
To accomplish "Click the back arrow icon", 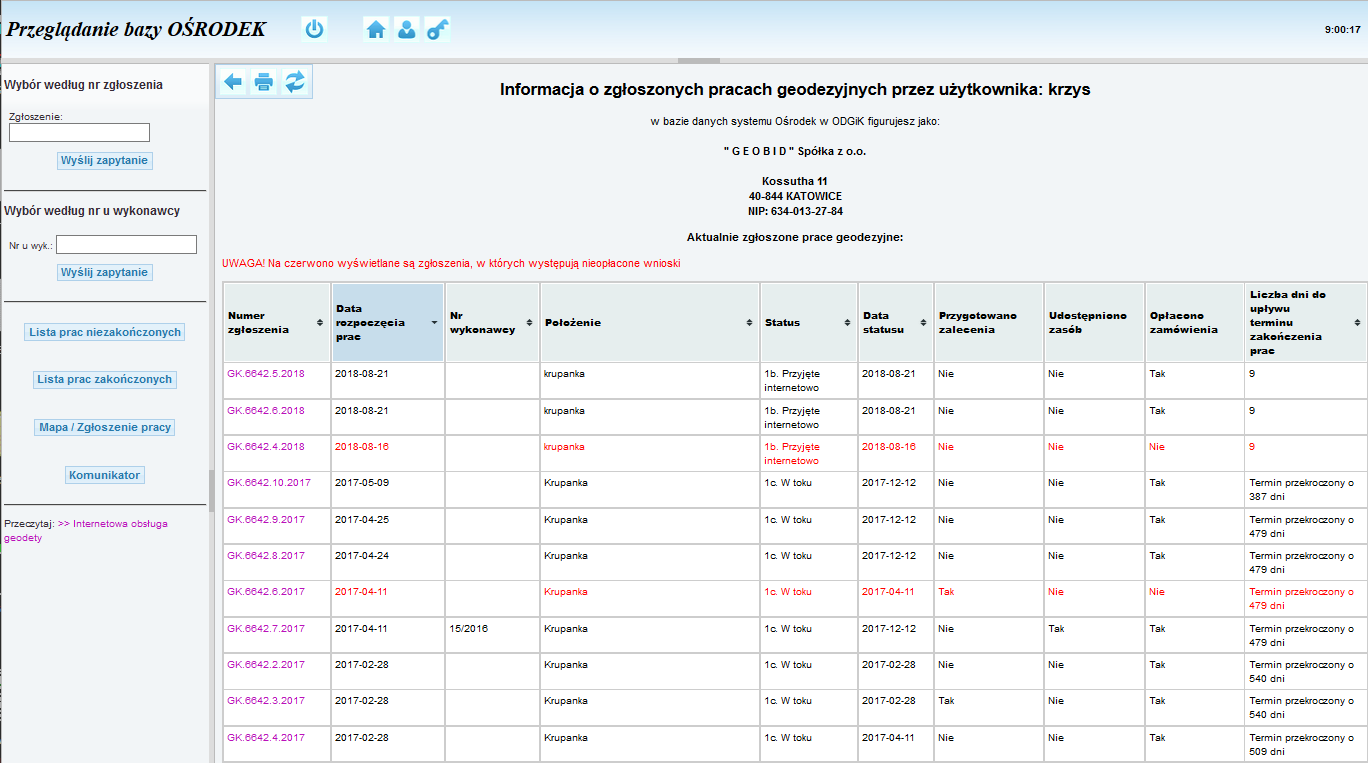I will pyautogui.click(x=233, y=82).
